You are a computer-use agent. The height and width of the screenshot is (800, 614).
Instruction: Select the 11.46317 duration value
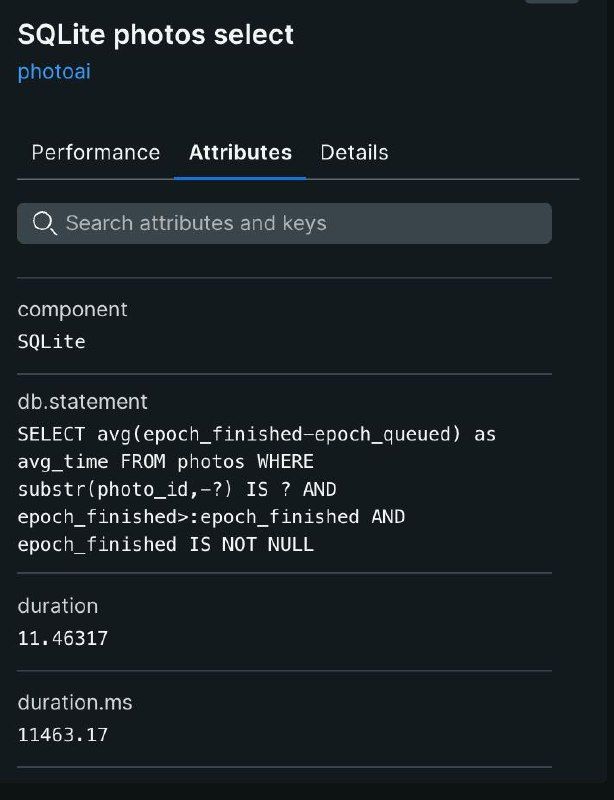click(63, 638)
